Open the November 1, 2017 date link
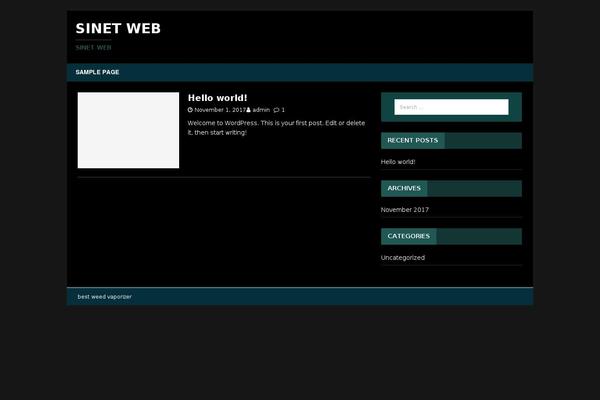 pos(220,110)
